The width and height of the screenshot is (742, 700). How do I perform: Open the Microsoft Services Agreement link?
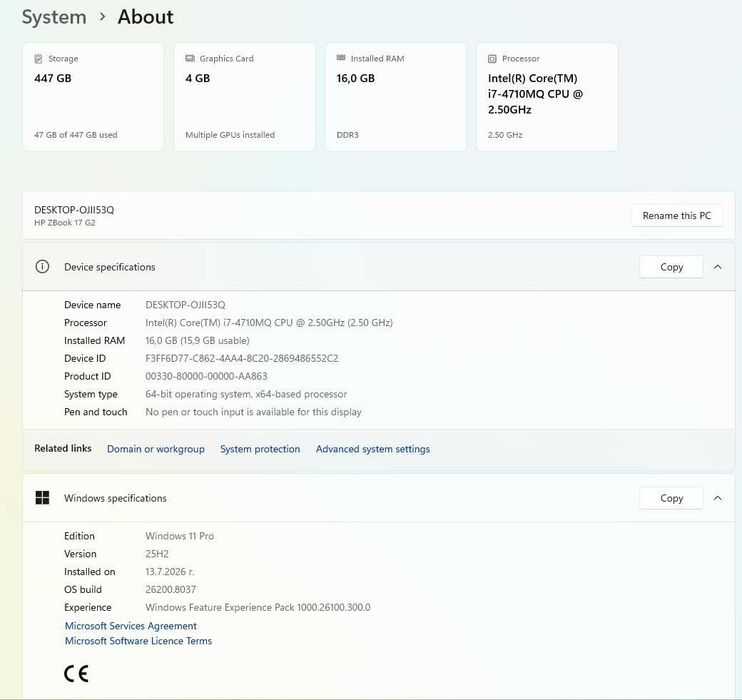[131, 626]
